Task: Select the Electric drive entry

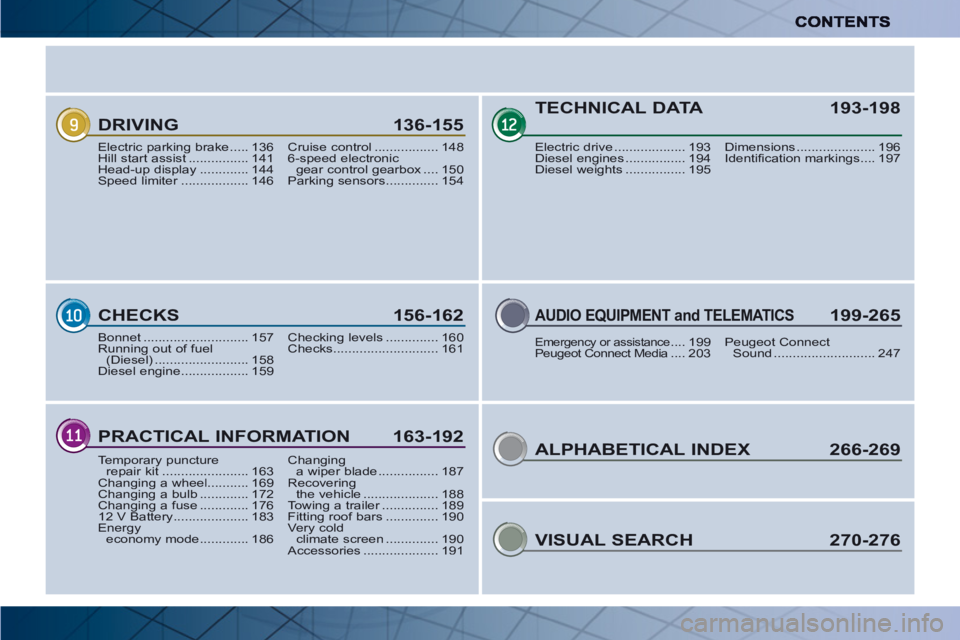Action: point(623,147)
